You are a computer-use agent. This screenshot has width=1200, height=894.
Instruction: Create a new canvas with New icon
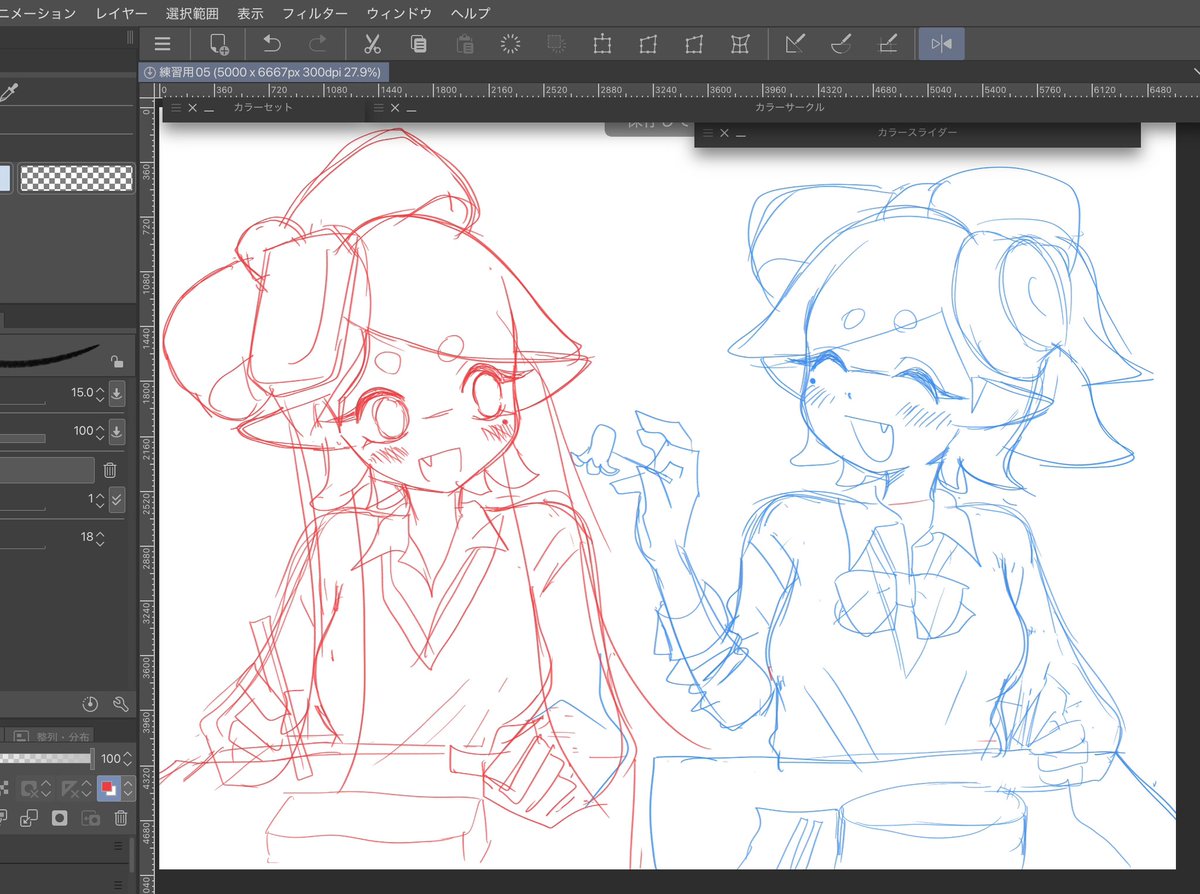(217, 43)
